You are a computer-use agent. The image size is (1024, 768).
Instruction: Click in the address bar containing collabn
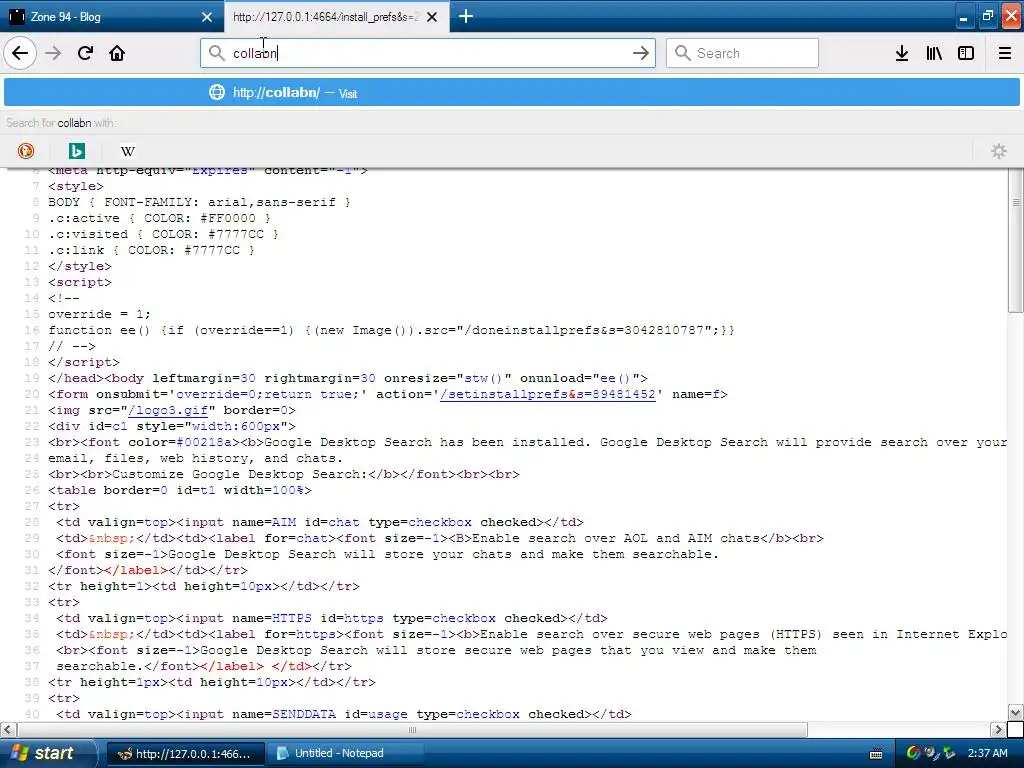point(428,53)
